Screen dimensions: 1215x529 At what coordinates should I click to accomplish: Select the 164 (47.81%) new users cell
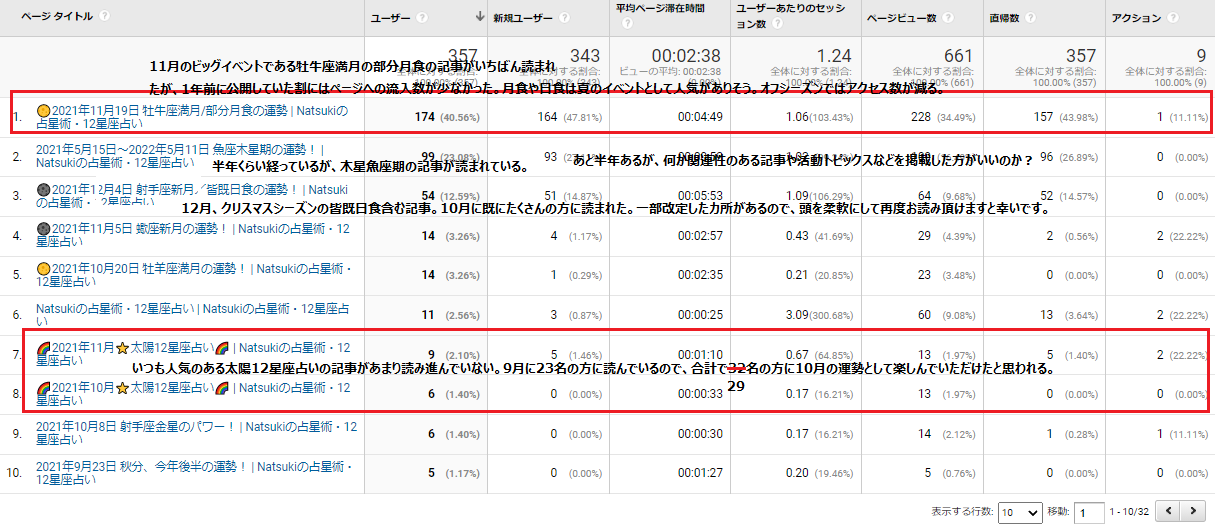click(571, 117)
